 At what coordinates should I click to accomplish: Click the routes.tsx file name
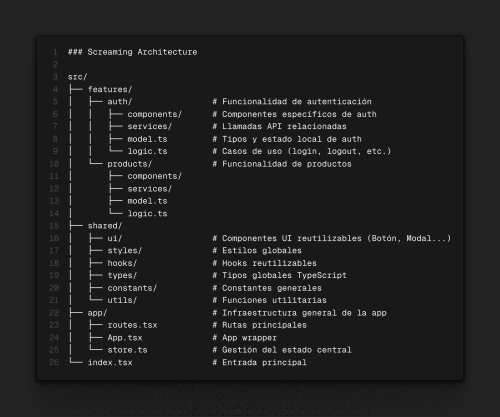point(132,325)
